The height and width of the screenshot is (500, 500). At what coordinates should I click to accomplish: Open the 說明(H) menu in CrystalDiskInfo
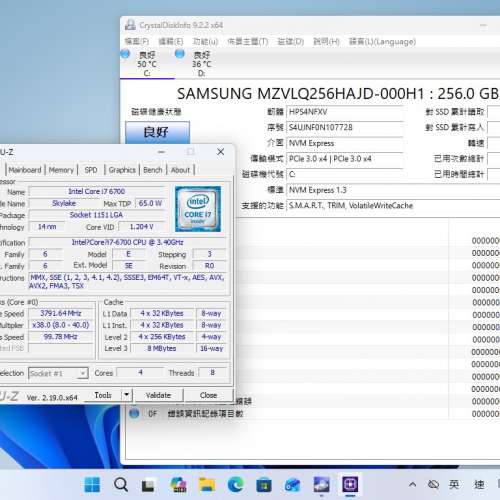point(326,41)
